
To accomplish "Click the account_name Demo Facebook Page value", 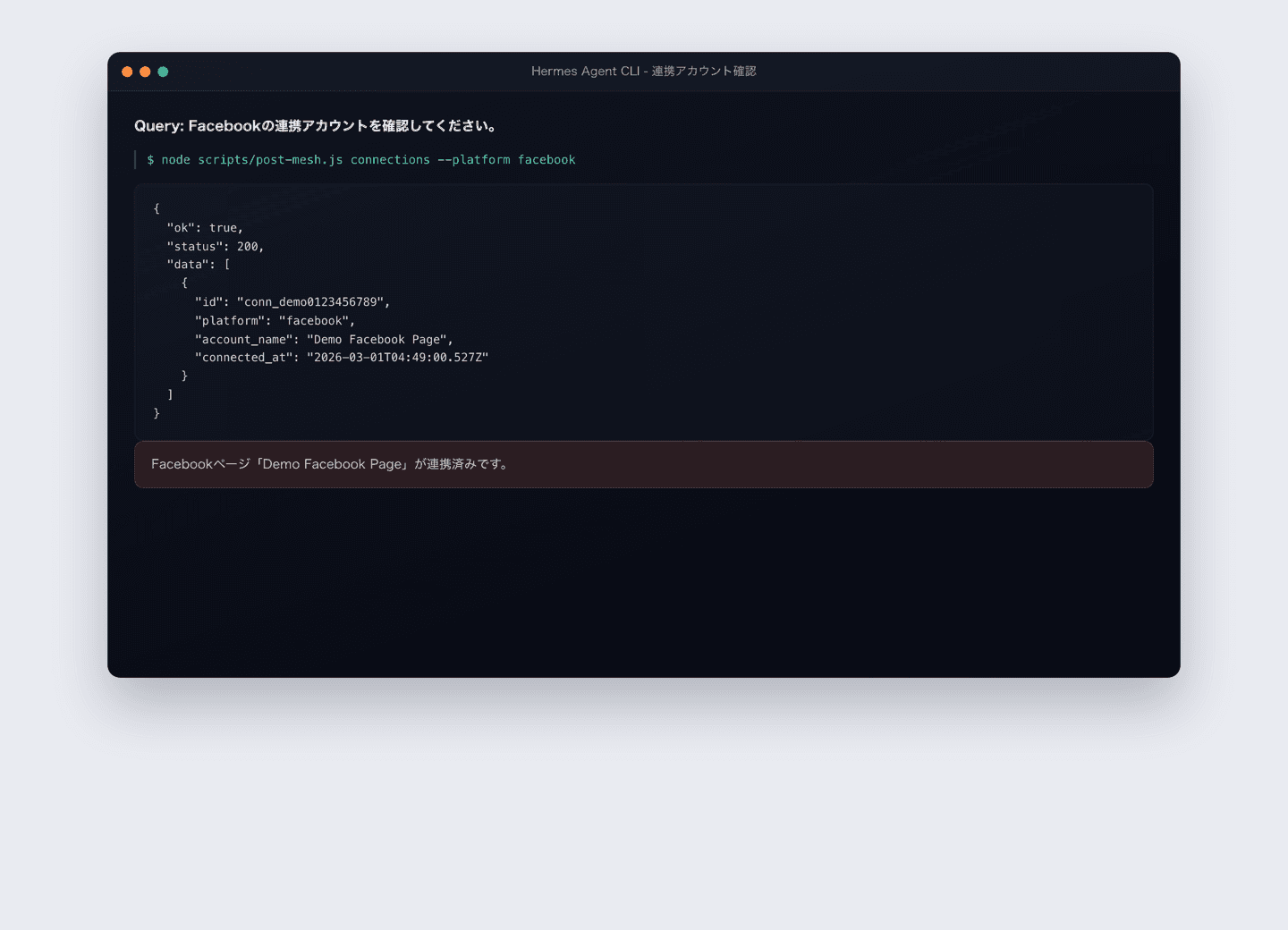I will pos(377,340).
